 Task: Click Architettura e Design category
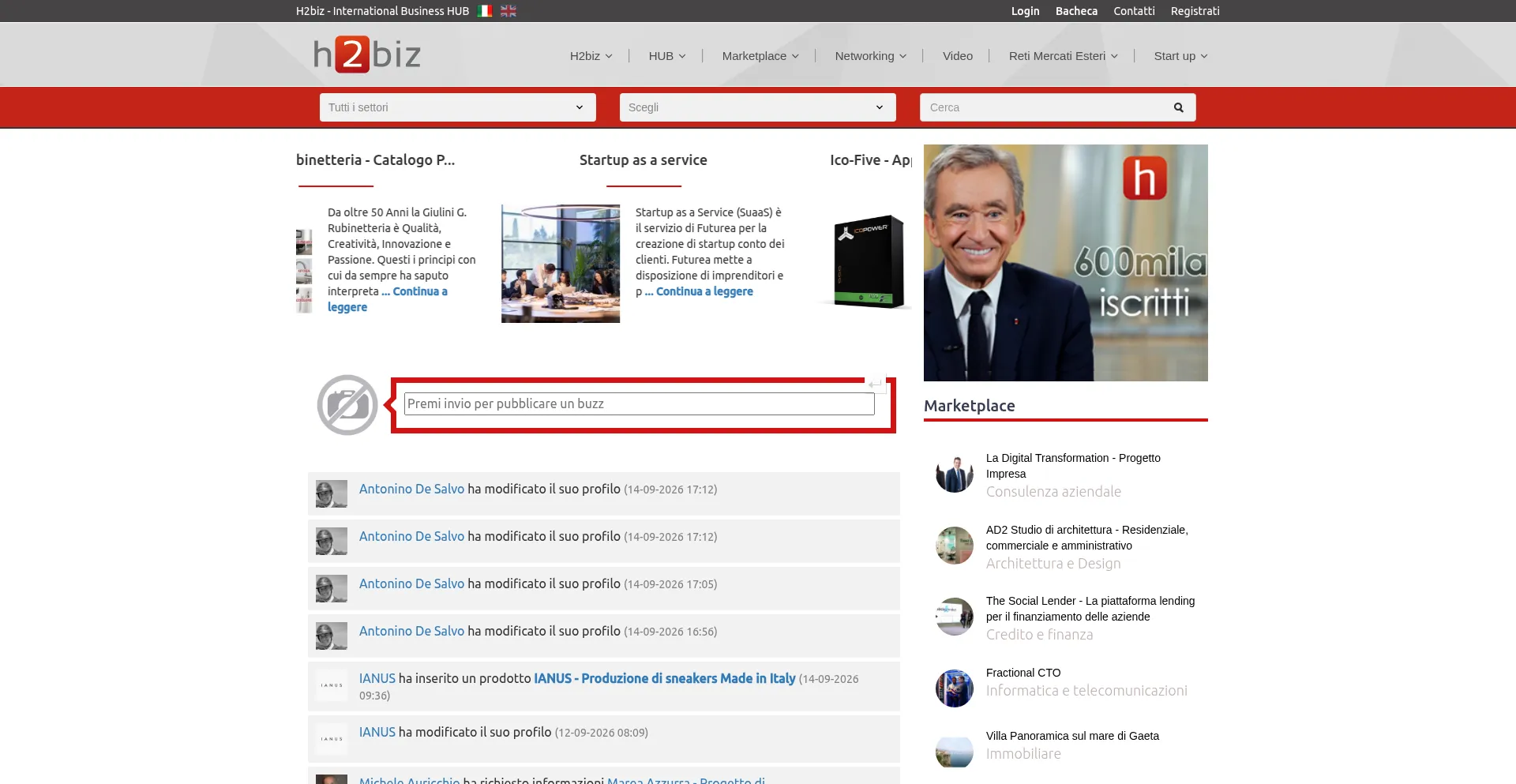[x=1053, y=564]
